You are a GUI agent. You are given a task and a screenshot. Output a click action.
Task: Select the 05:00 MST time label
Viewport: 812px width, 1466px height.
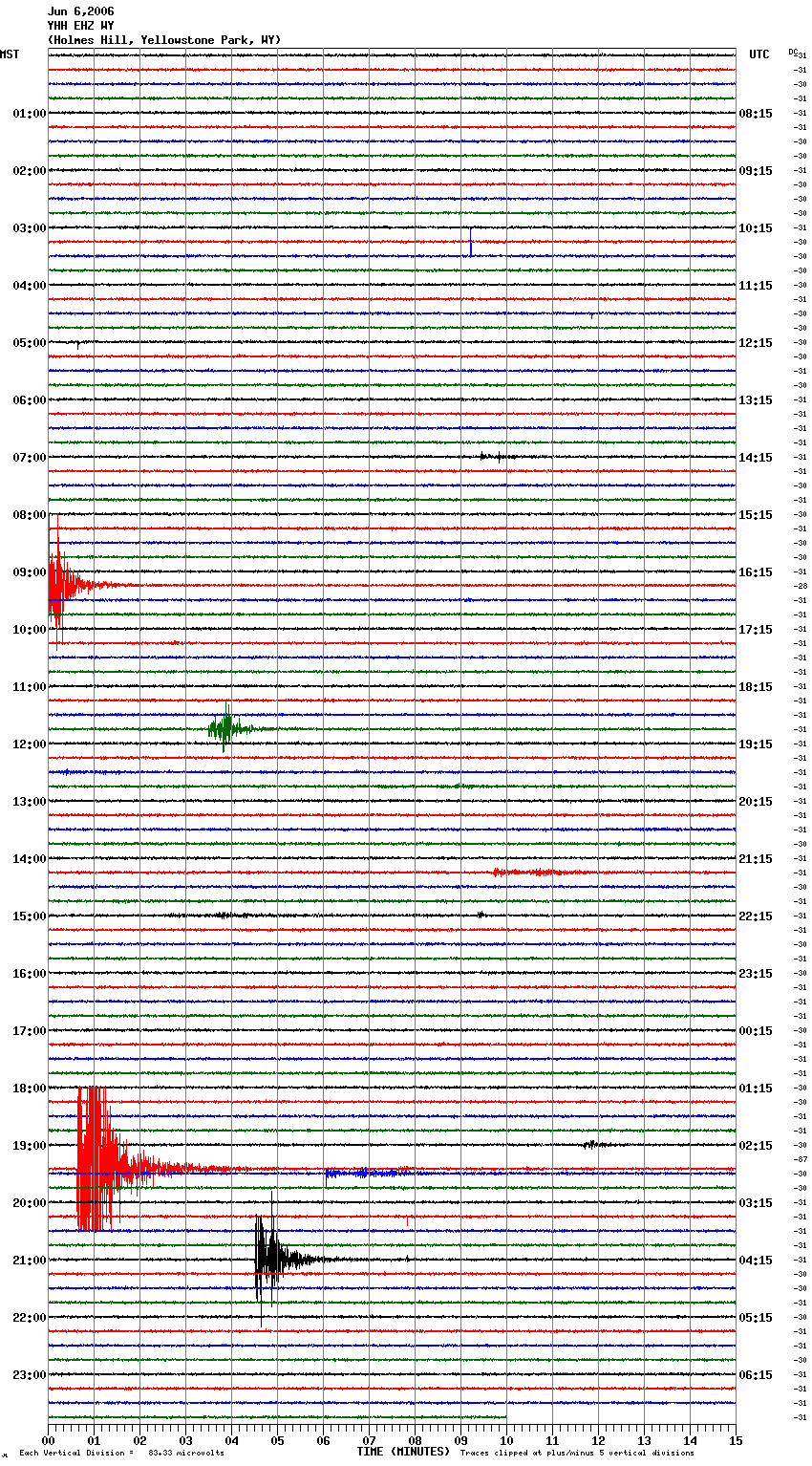pos(29,343)
